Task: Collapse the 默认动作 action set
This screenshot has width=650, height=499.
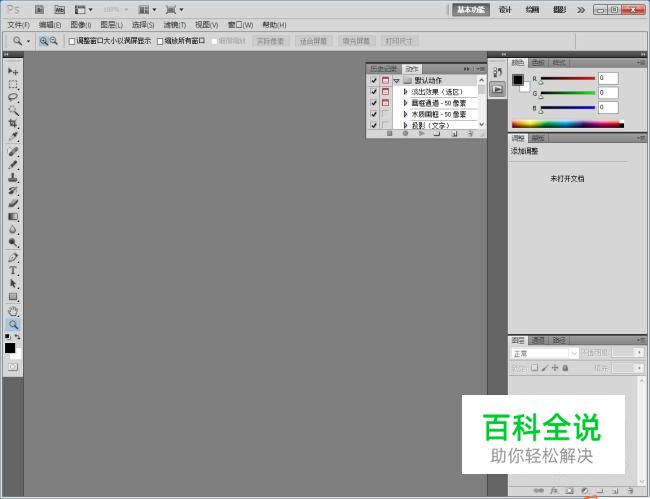Action: pos(396,81)
